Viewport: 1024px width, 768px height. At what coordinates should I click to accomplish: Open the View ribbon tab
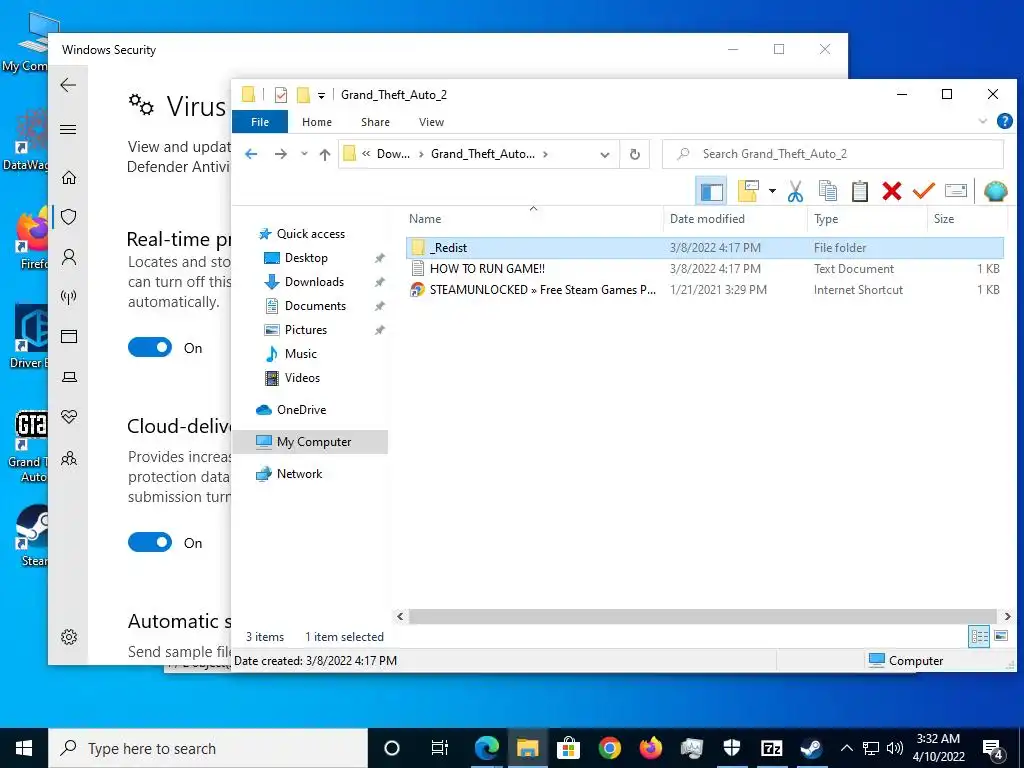[x=431, y=122]
